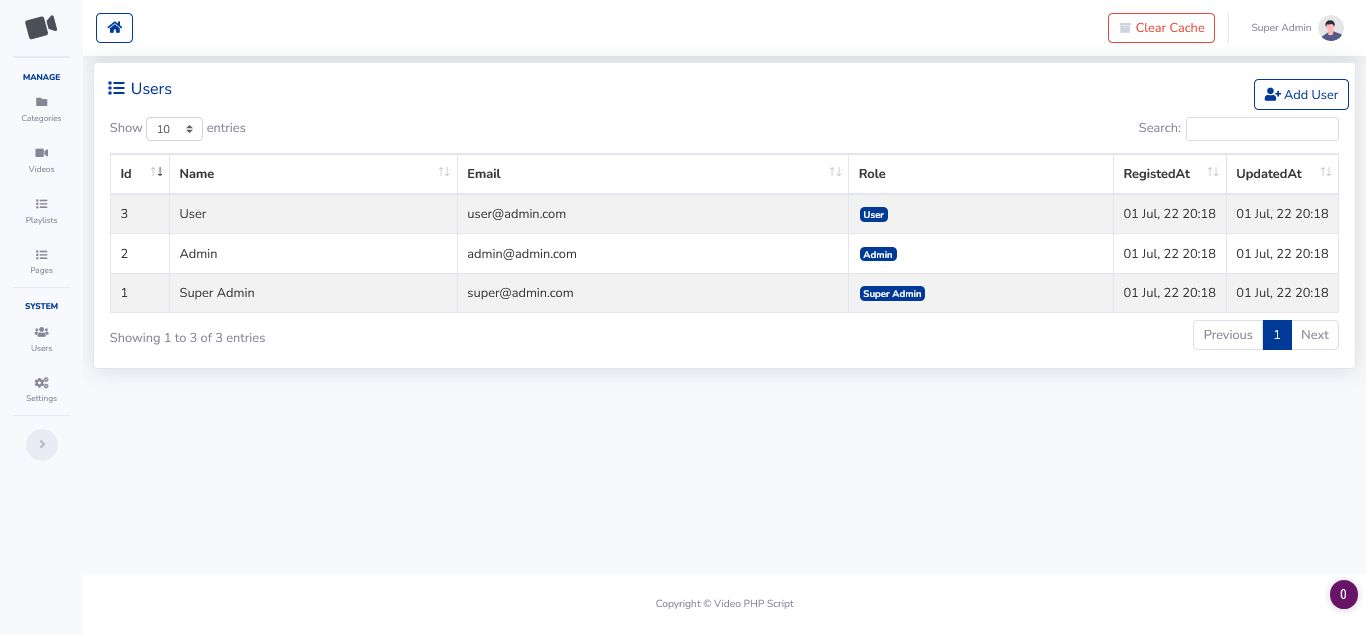The image size is (1366, 635).
Task: Click the Add User button
Action: (x=1301, y=95)
